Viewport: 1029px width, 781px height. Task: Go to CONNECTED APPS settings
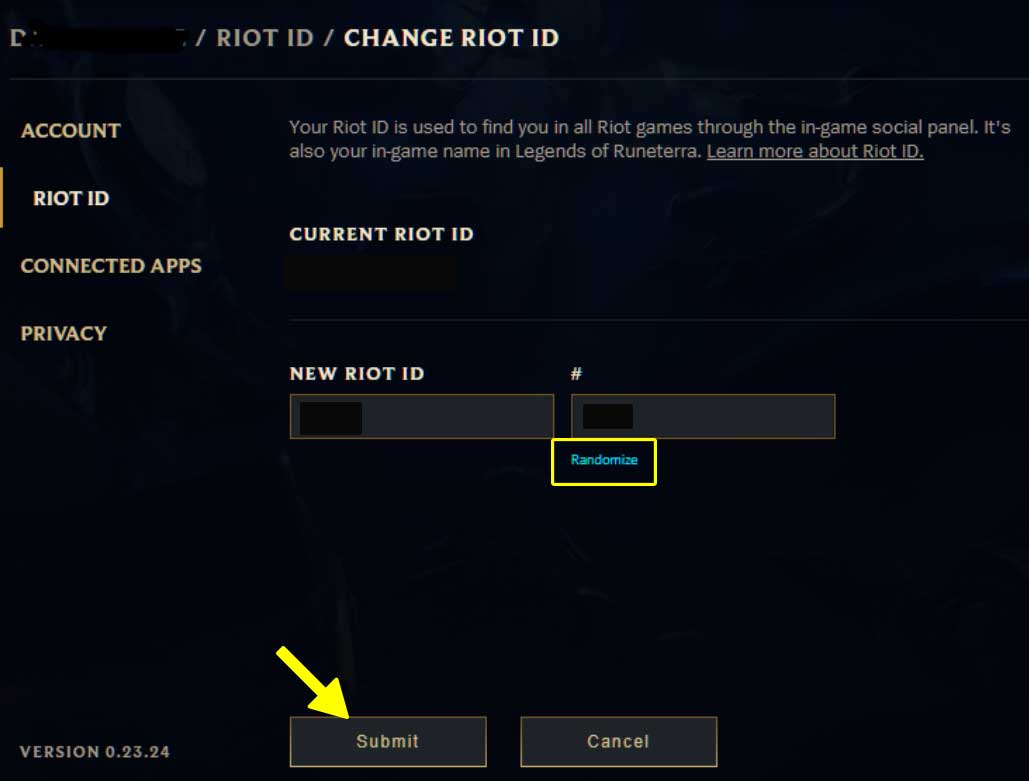point(111,266)
